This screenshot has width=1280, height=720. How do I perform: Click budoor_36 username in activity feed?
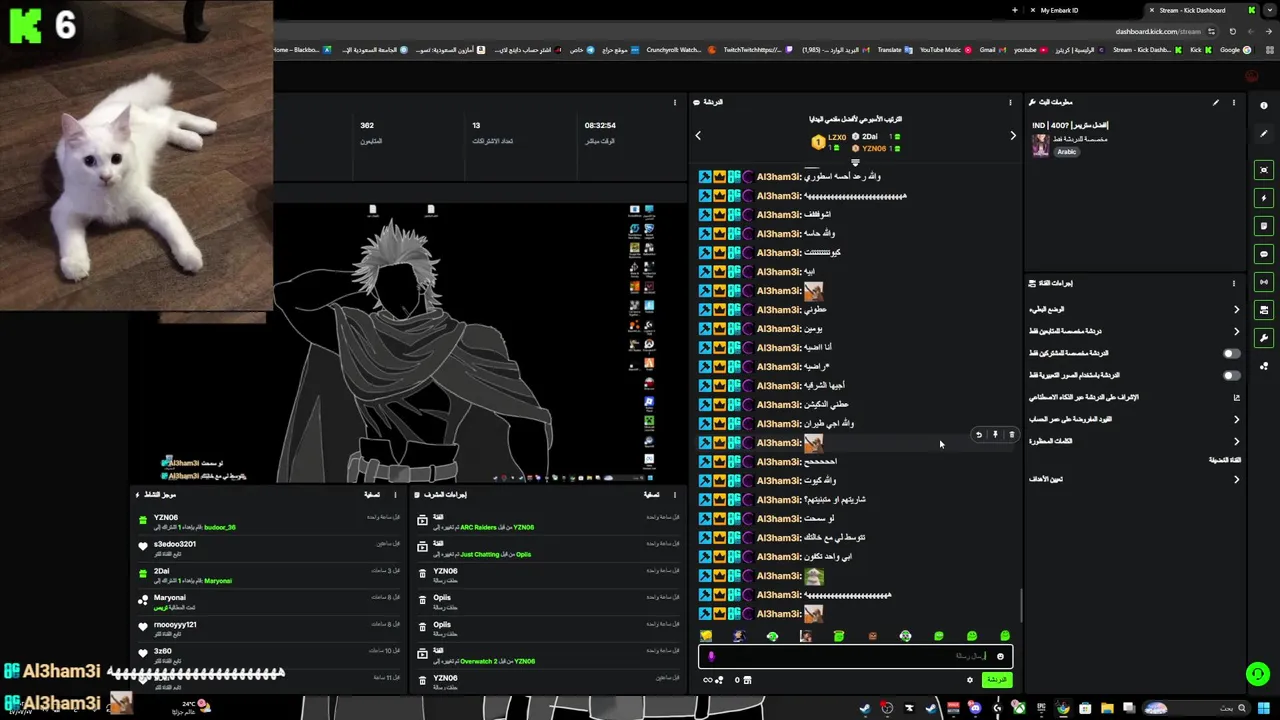[220, 527]
